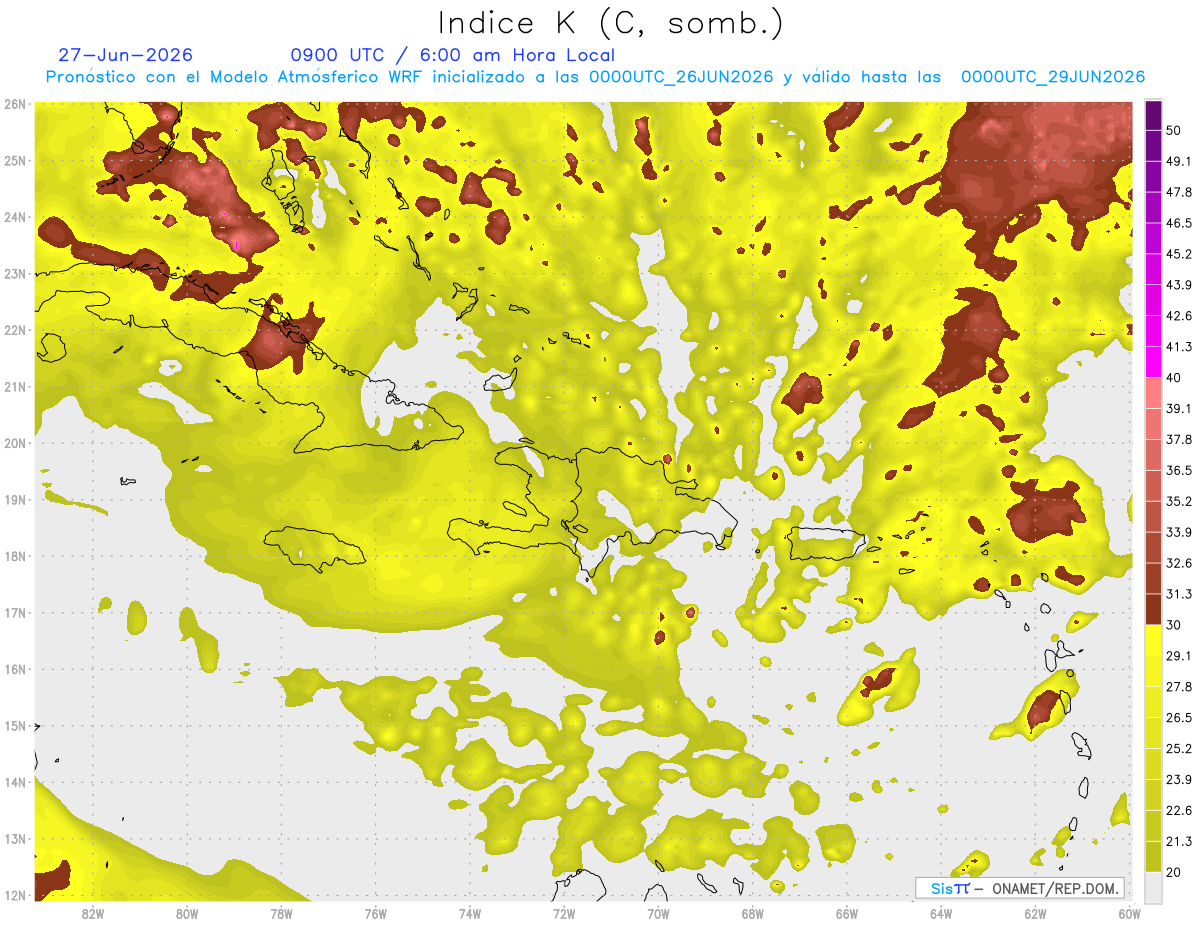Select the 66W longitude label
The image size is (1200, 927).
coord(847,913)
